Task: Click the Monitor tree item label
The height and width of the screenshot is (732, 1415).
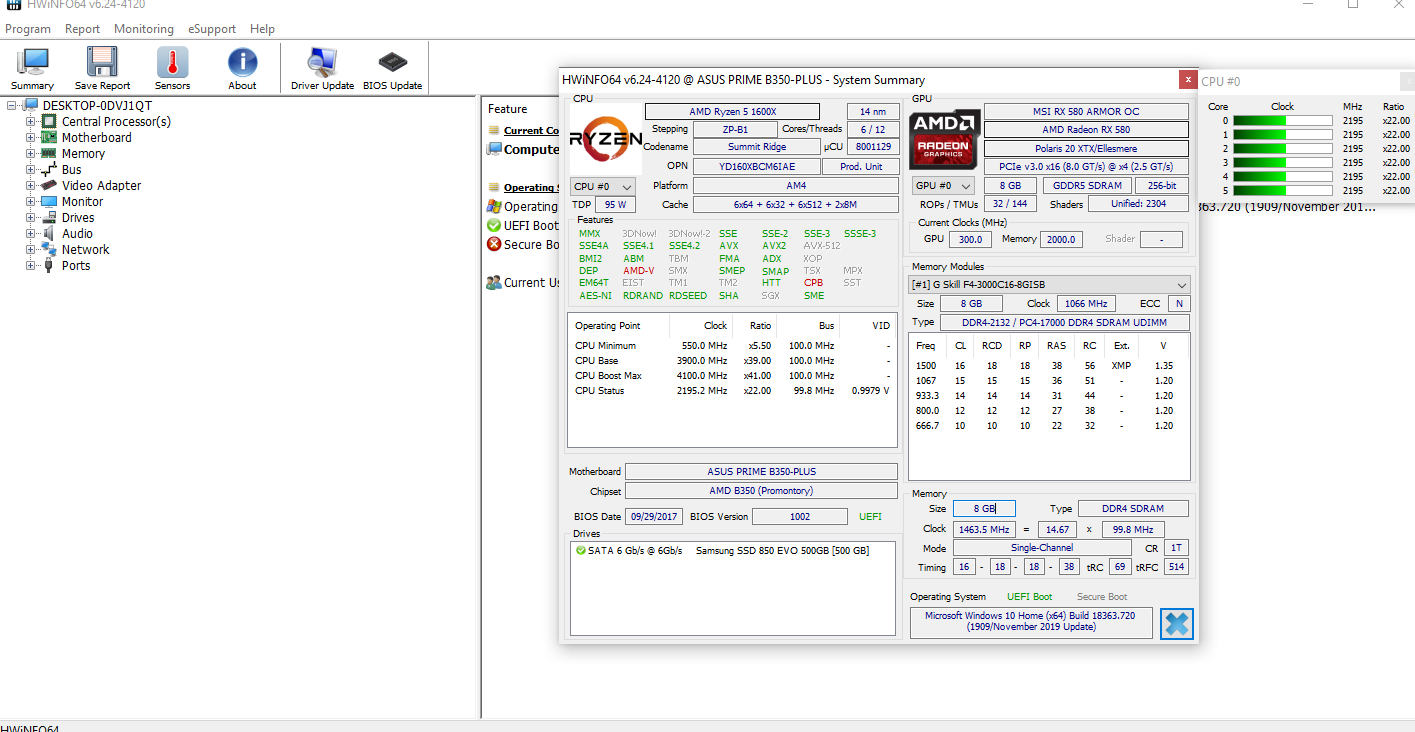Action: [x=83, y=202]
